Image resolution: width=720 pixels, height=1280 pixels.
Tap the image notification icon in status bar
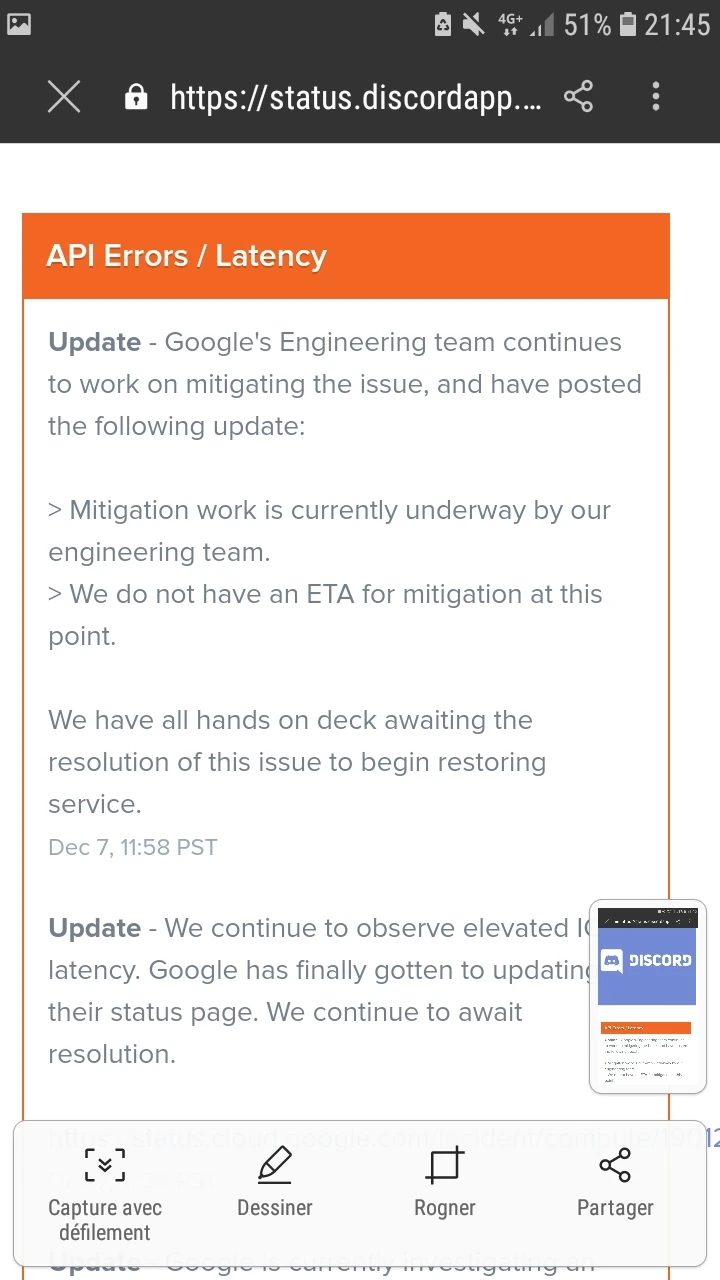click(x=19, y=24)
